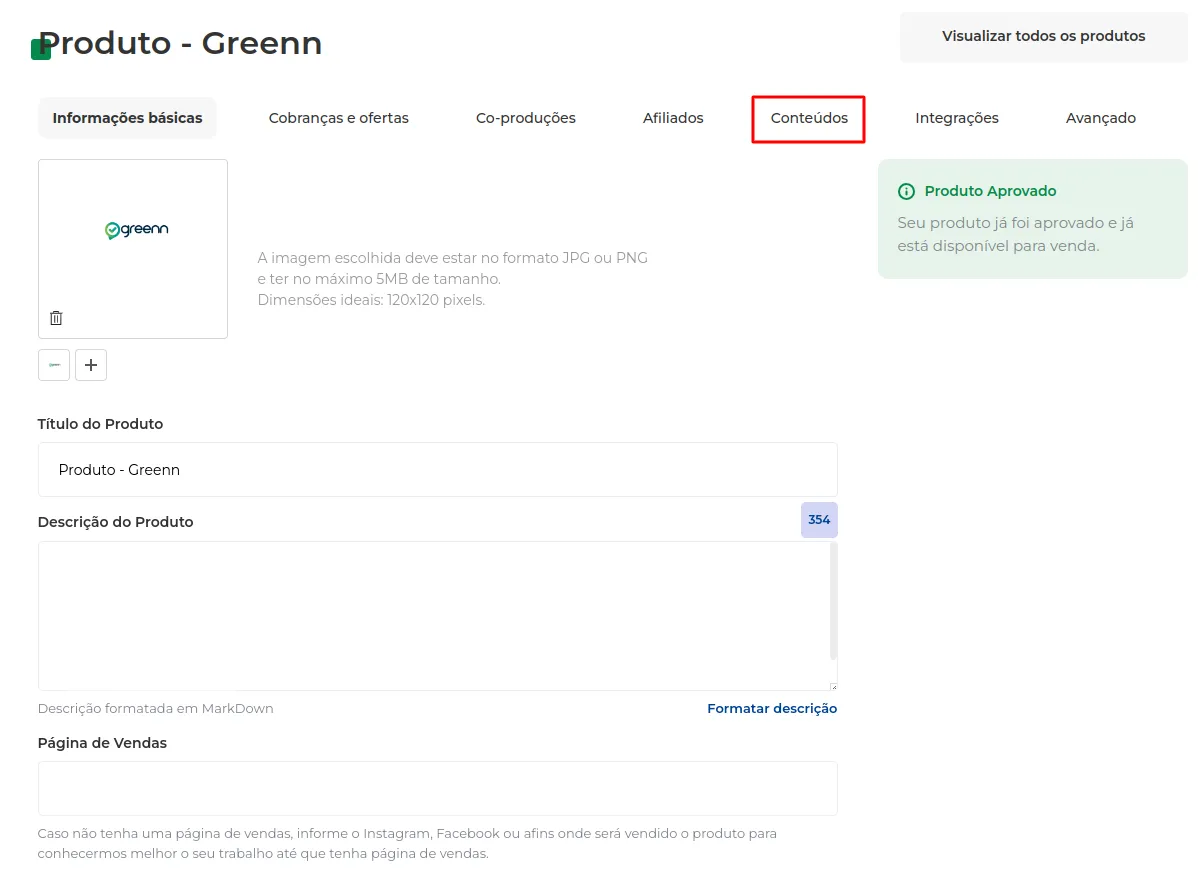Focus the Página de Vendas field

coord(438,788)
